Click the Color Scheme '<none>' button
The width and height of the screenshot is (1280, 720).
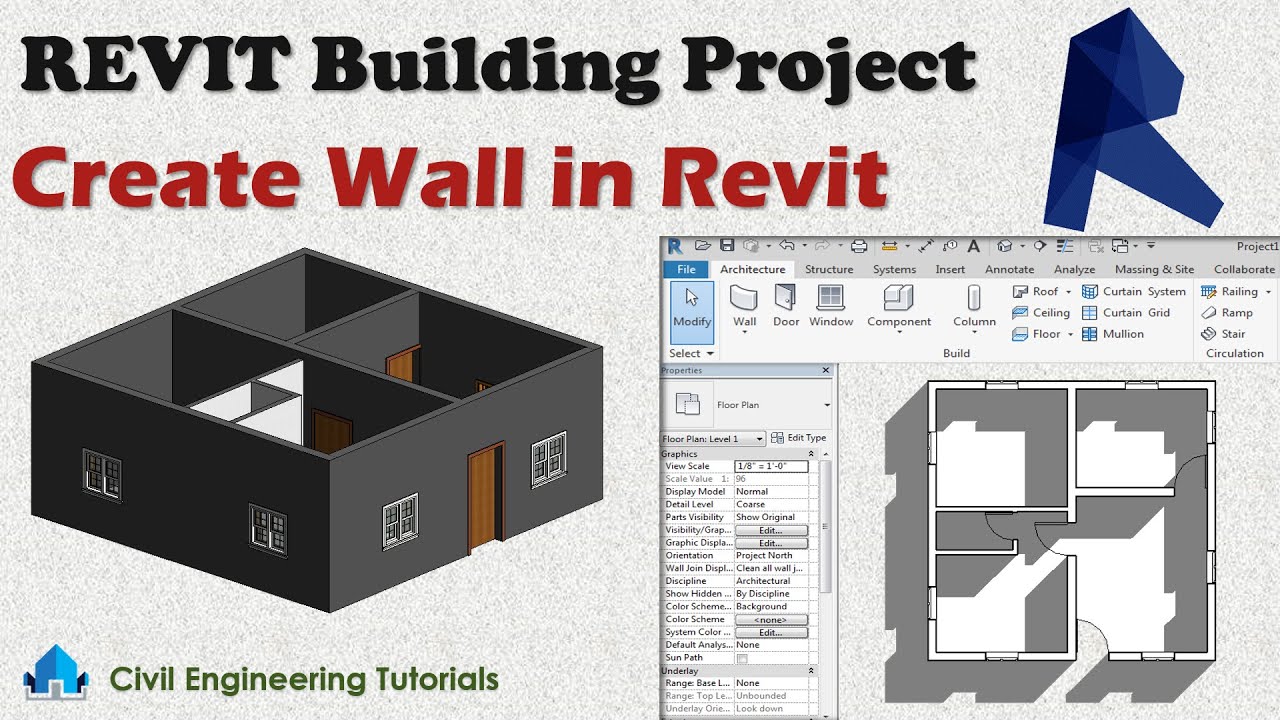click(x=771, y=620)
